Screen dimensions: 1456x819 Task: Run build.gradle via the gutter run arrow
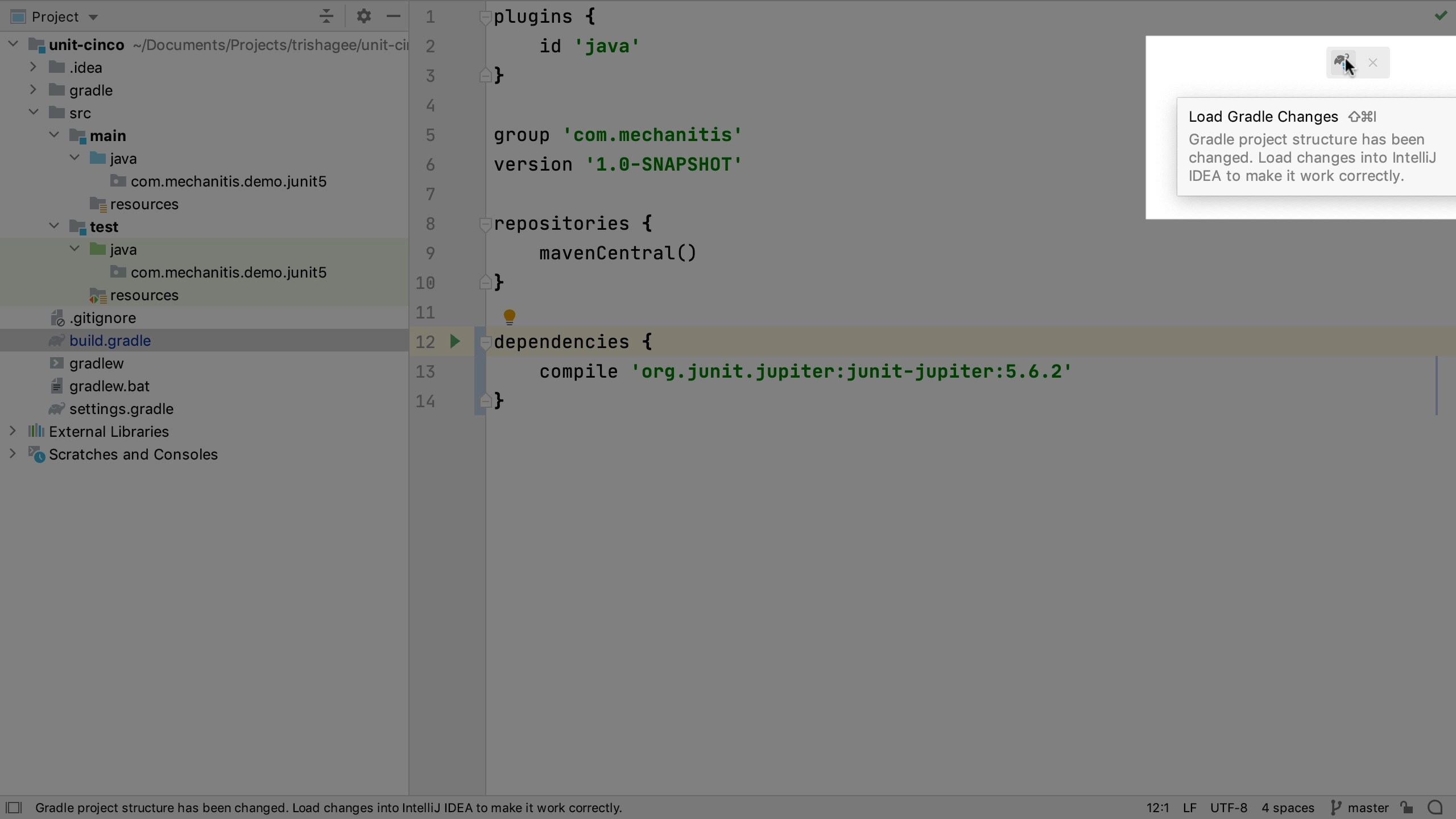454,342
